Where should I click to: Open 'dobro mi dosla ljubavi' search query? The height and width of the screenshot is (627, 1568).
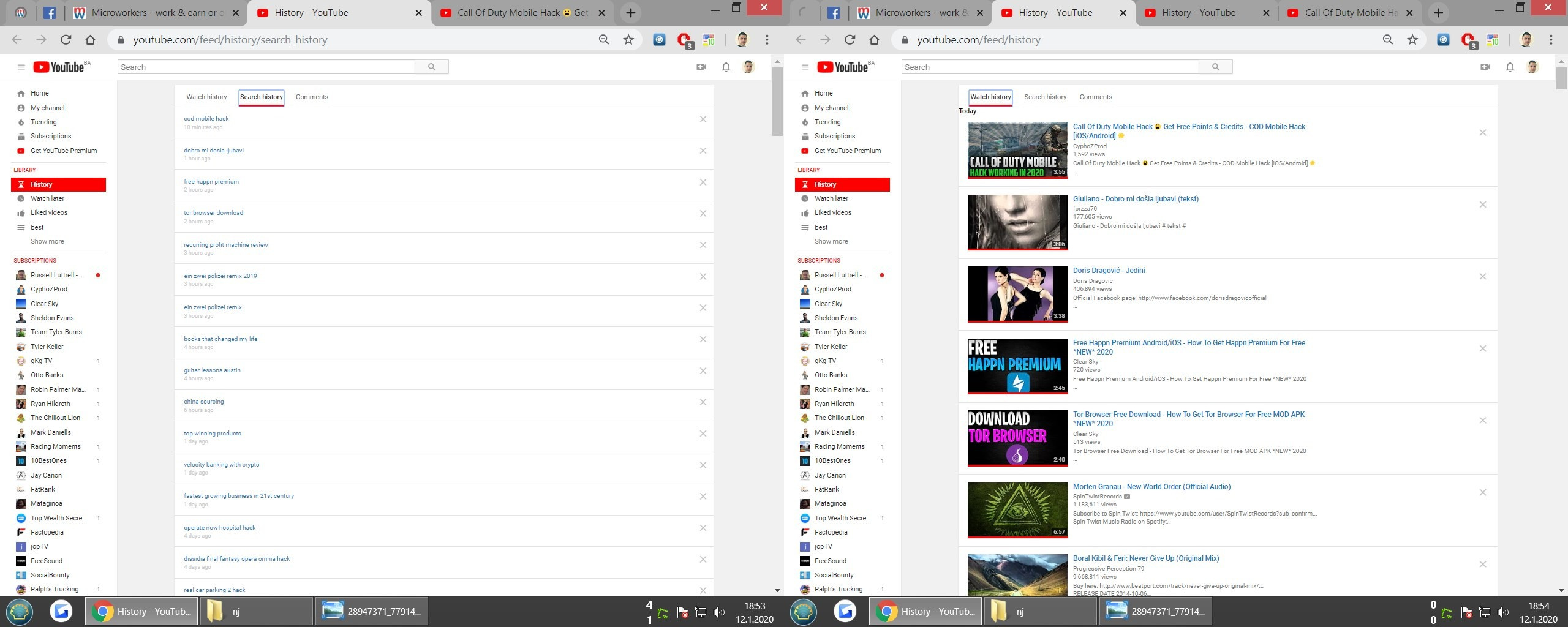(x=214, y=150)
